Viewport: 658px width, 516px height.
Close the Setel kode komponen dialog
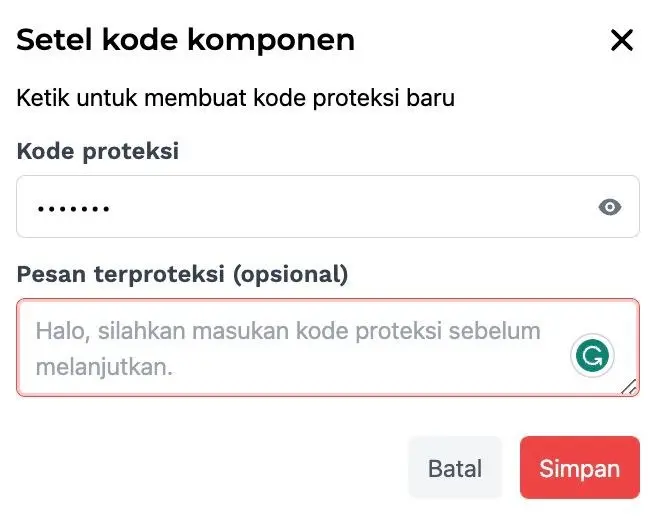pyautogui.click(x=622, y=40)
